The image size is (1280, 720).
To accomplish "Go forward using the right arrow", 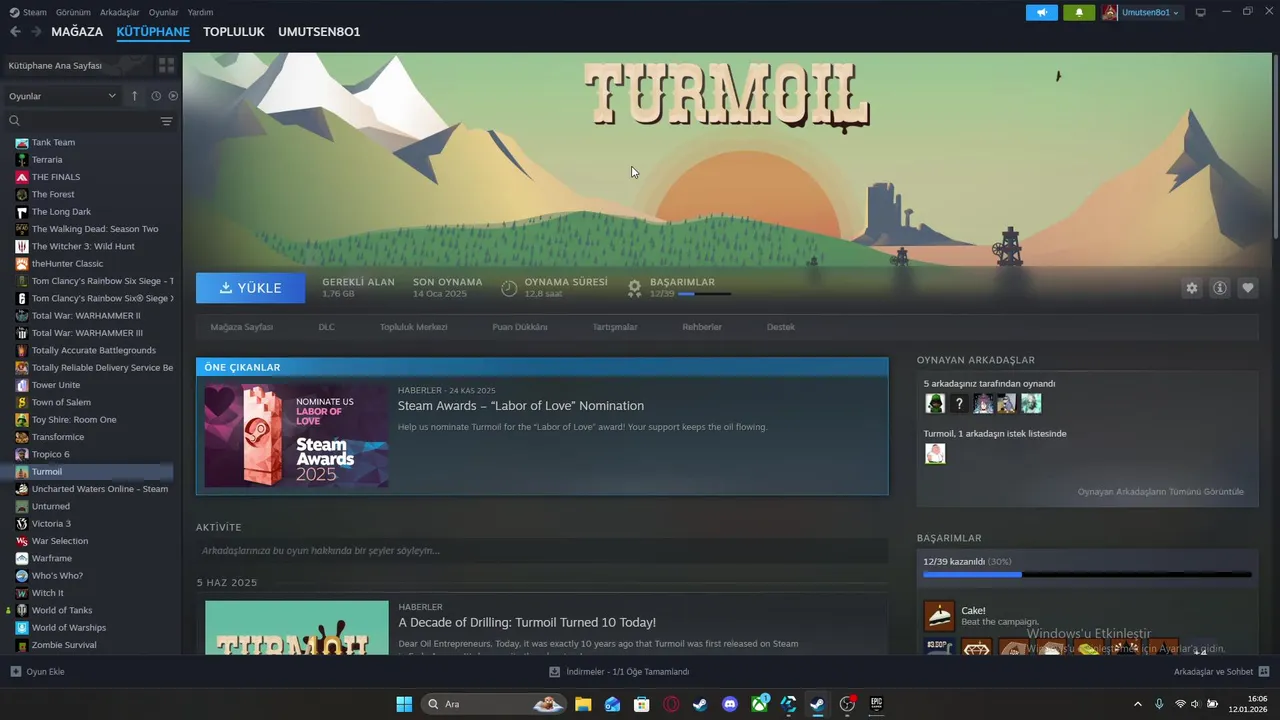I will click(36, 32).
